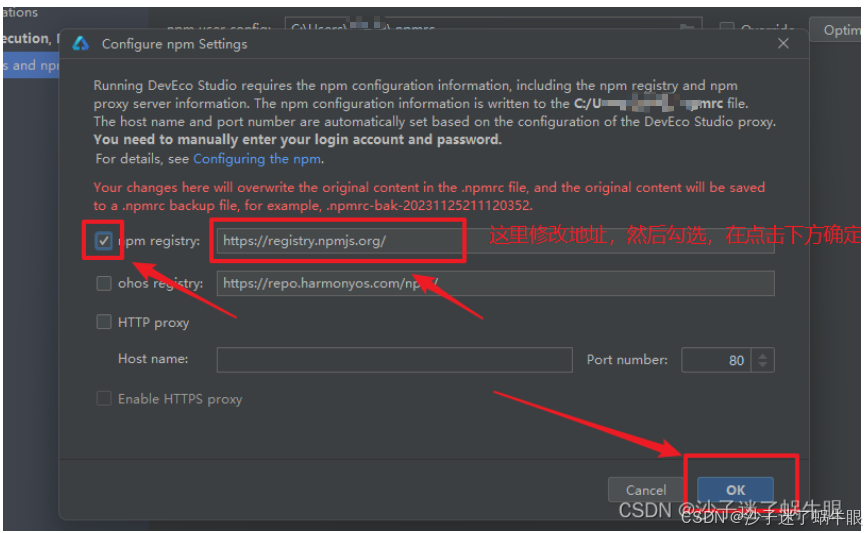Toggle Enable HTTPS proxy checkbox
Screen dimensions: 867x533
[103, 399]
